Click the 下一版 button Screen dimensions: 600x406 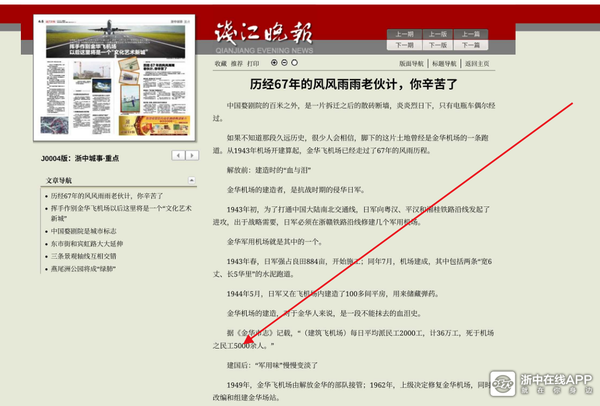click(x=438, y=45)
